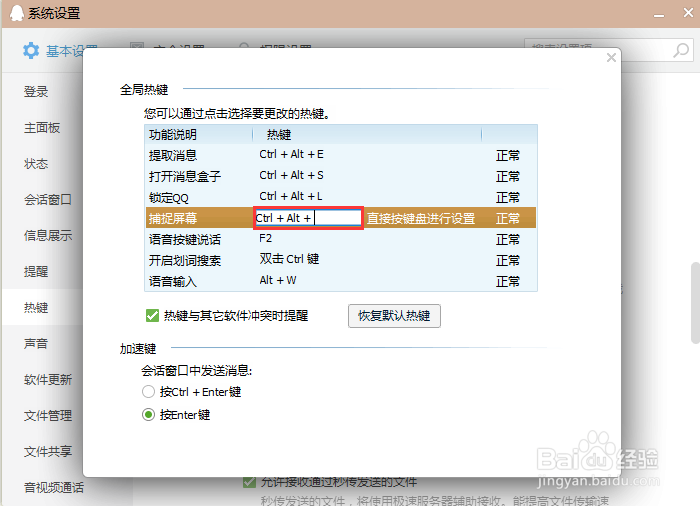Click the Ctrl + Alt + L hotkey value
This screenshot has width=700, height=506.
click(291, 197)
